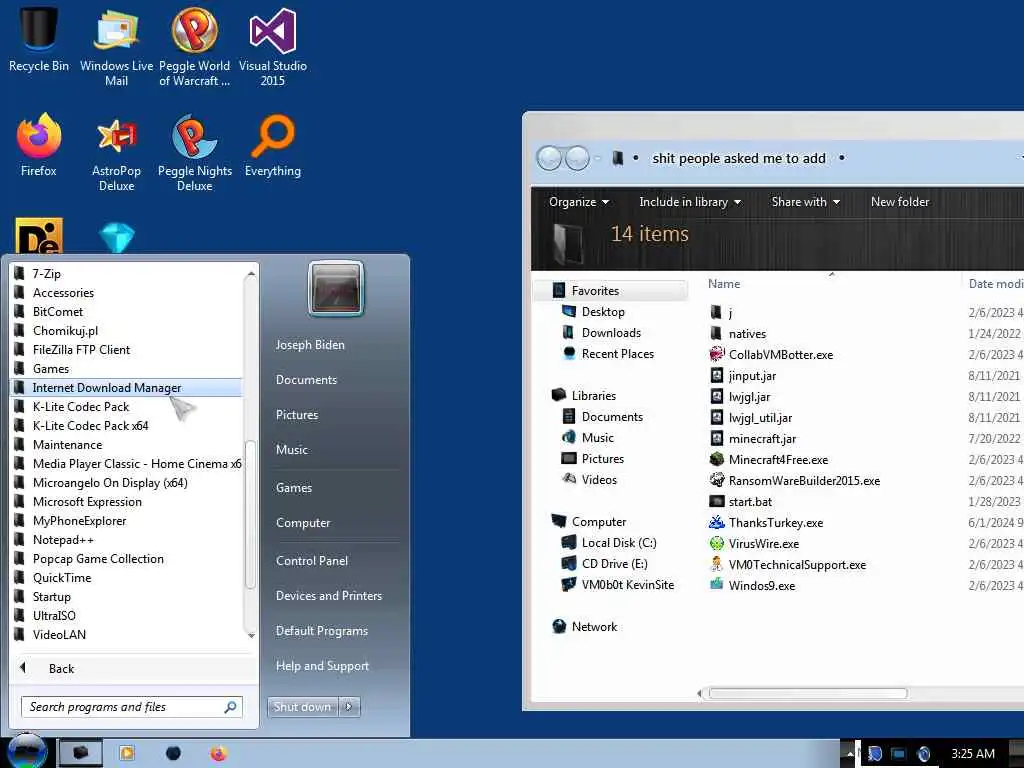Expand the Accessories program folder

127,293
